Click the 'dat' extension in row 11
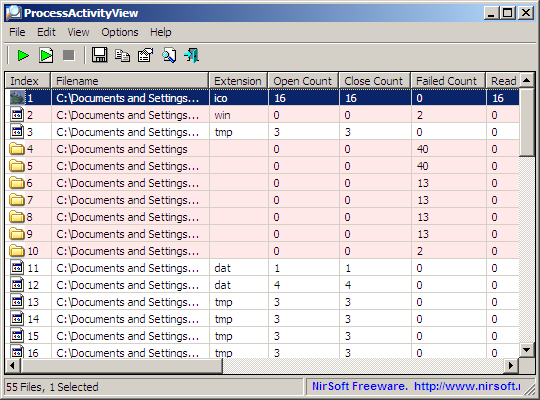This screenshot has width=540, height=400. [x=222, y=268]
